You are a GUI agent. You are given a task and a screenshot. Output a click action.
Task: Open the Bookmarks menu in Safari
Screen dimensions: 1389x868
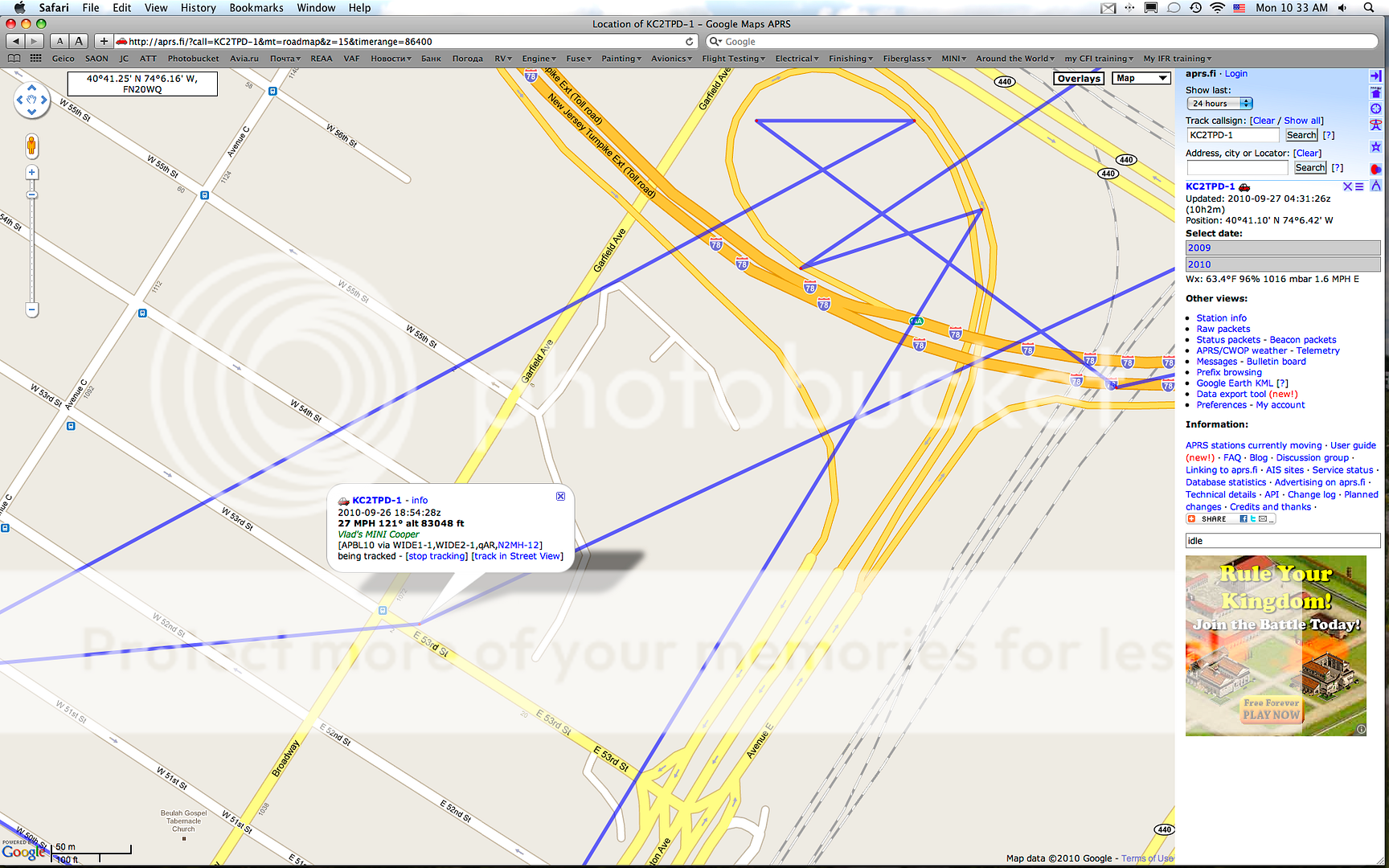pyautogui.click(x=256, y=8)
